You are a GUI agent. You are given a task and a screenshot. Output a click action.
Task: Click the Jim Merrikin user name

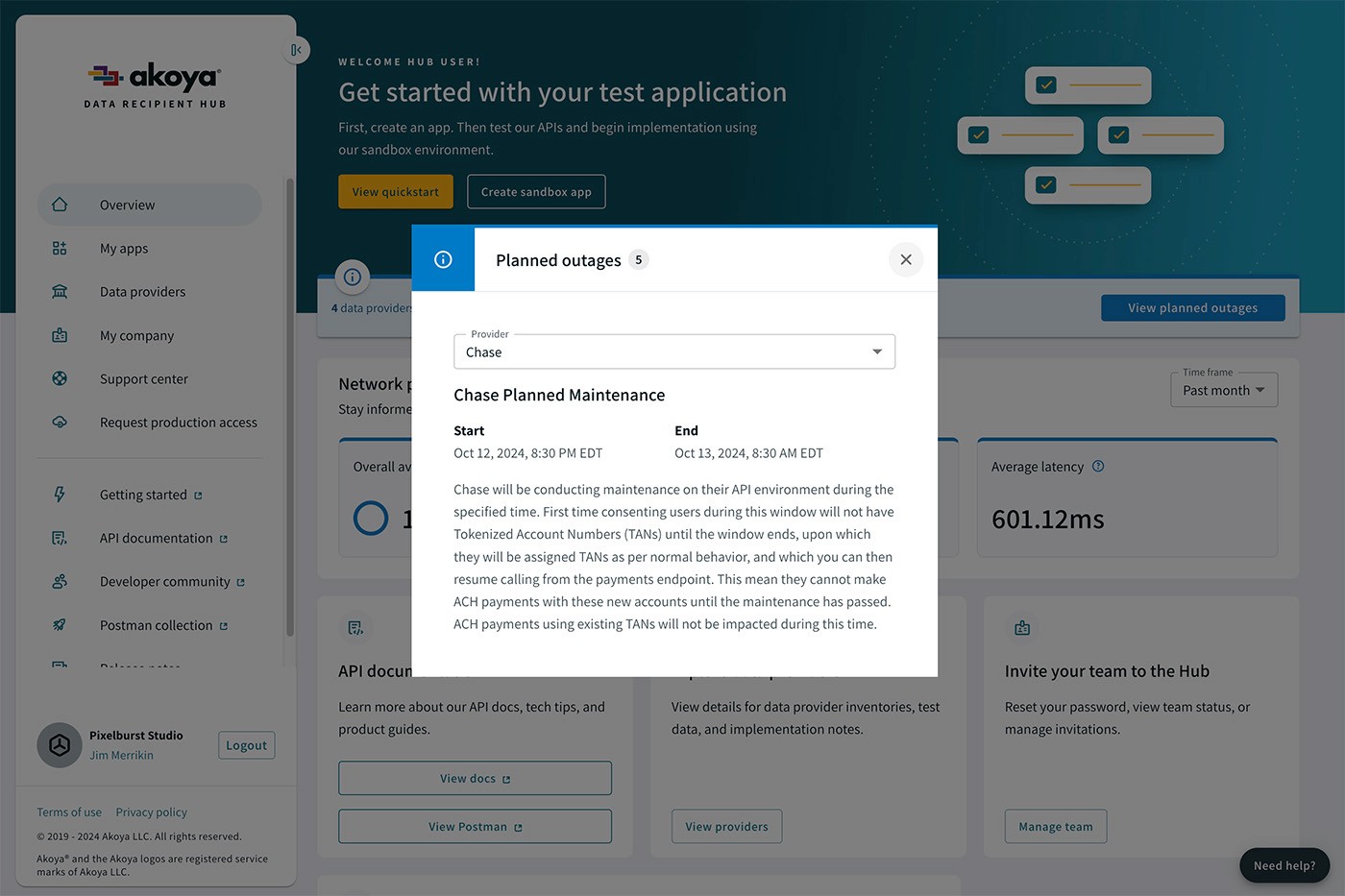(x=121, y=755)
